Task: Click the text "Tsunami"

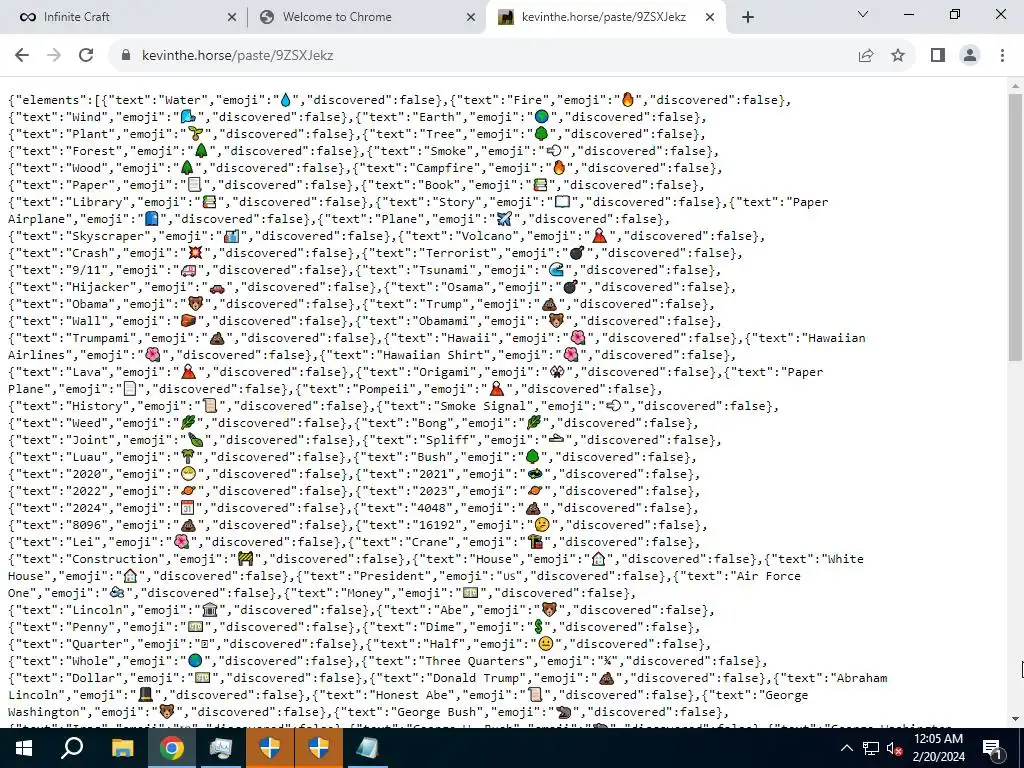Action: coord(445,270)
